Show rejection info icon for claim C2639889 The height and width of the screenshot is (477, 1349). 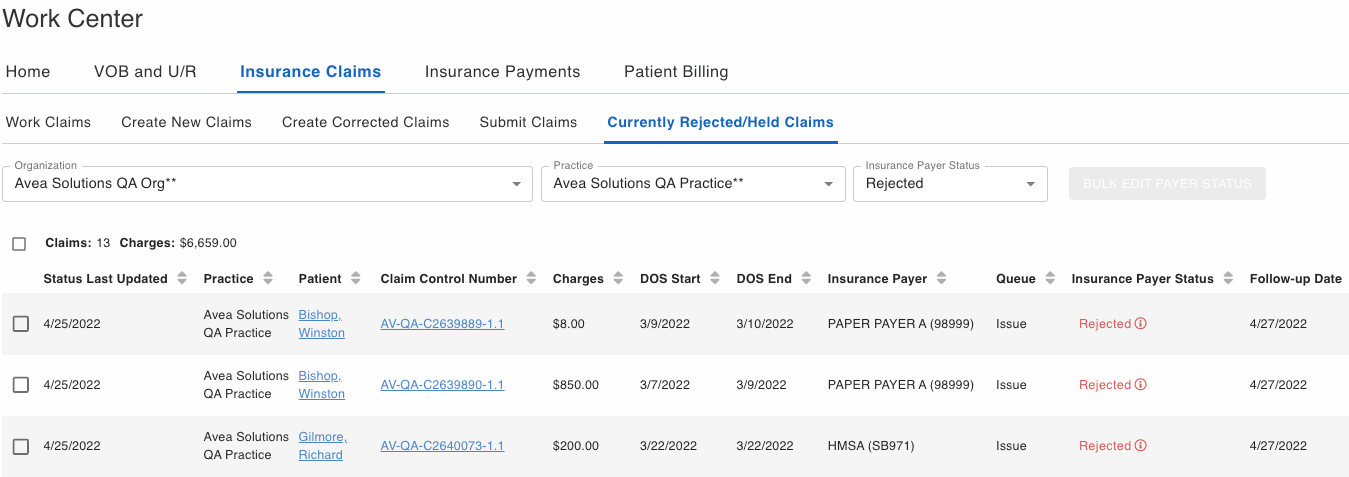pos(1141,324)
